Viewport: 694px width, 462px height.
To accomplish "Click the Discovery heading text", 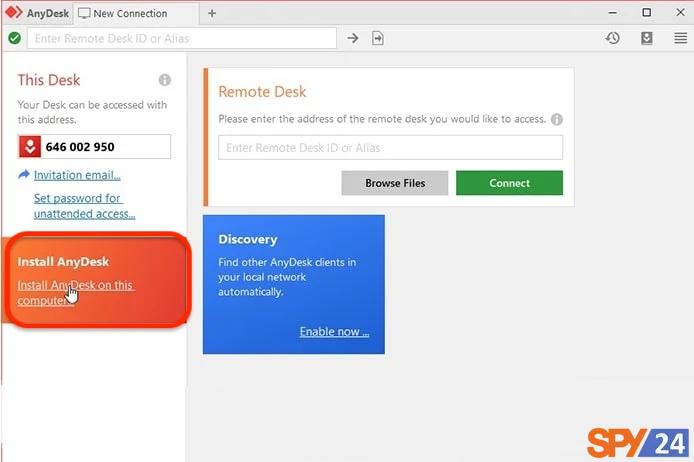I will pyautogui.click(x=248, y=239).
